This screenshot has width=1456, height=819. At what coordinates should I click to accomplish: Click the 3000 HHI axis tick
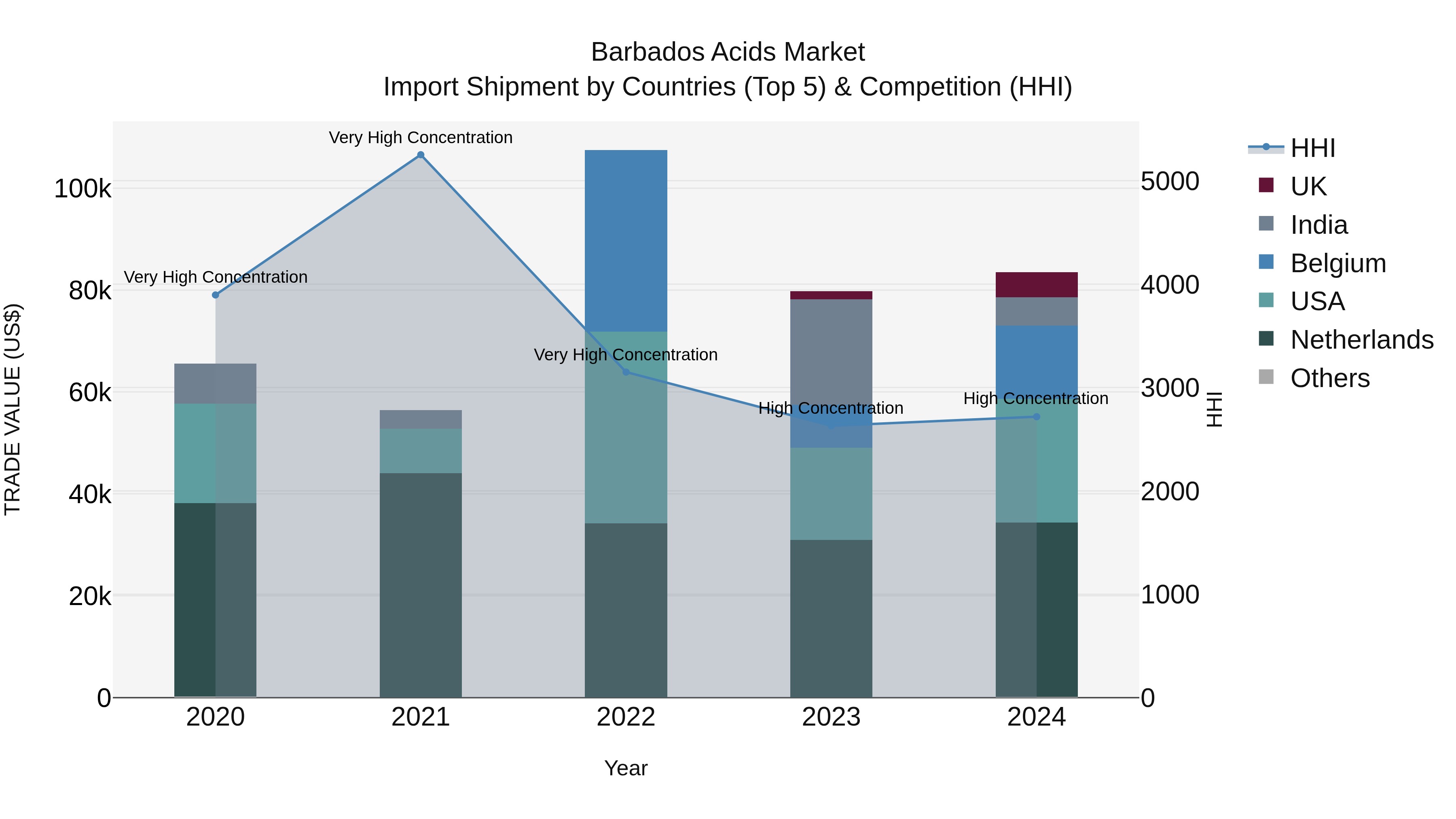click(1170, 388)
